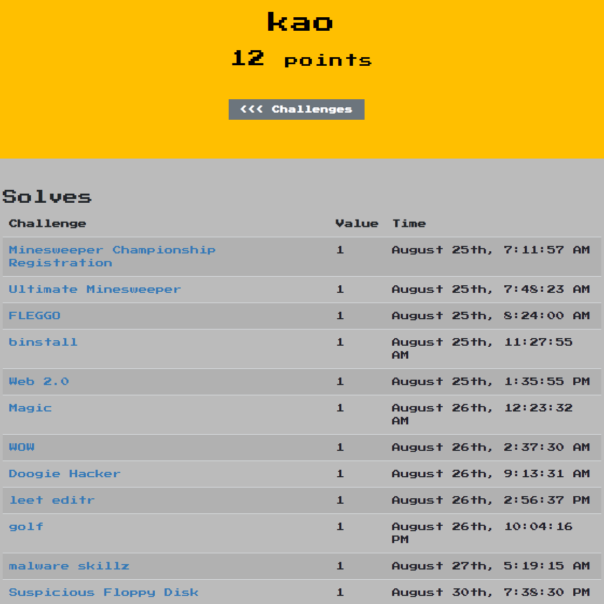Click value 1 in malware skillz row

click(x=340, y=566)
